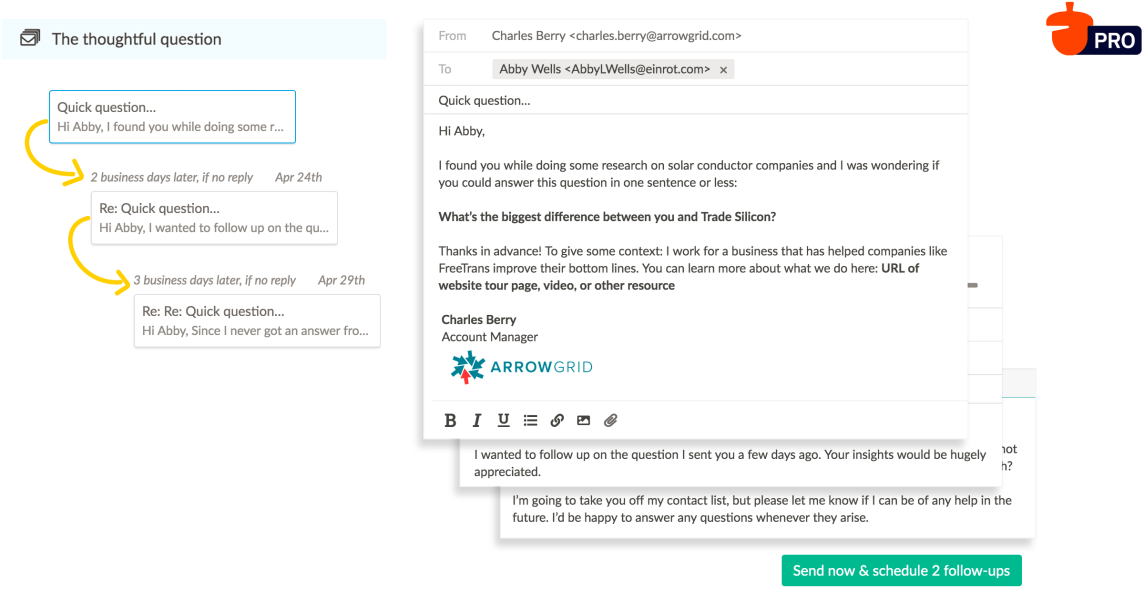This screenshot has width=1144, height=600.
Task: Open the 'Re: Re: Quick question...' follow-up card
Action: pyautogui.click(x=257, y=320)
